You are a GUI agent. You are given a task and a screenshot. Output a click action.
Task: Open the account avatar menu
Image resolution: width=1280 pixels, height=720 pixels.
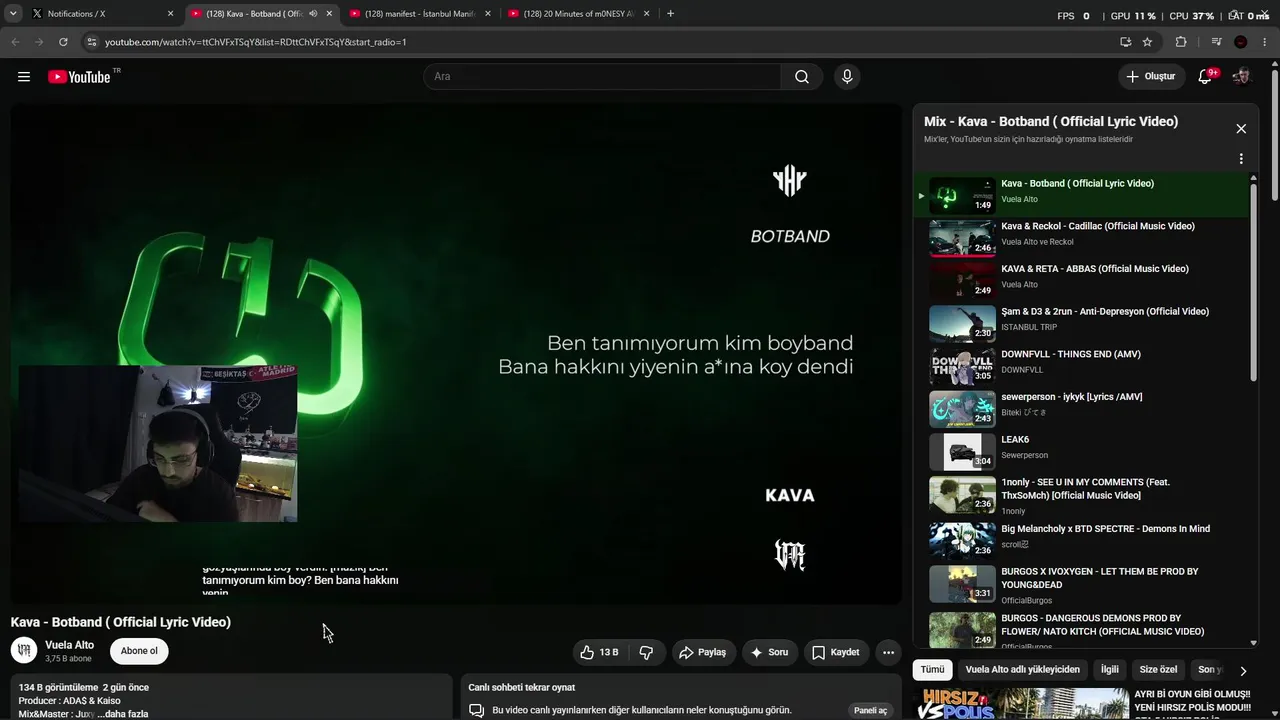[1241, 77]
